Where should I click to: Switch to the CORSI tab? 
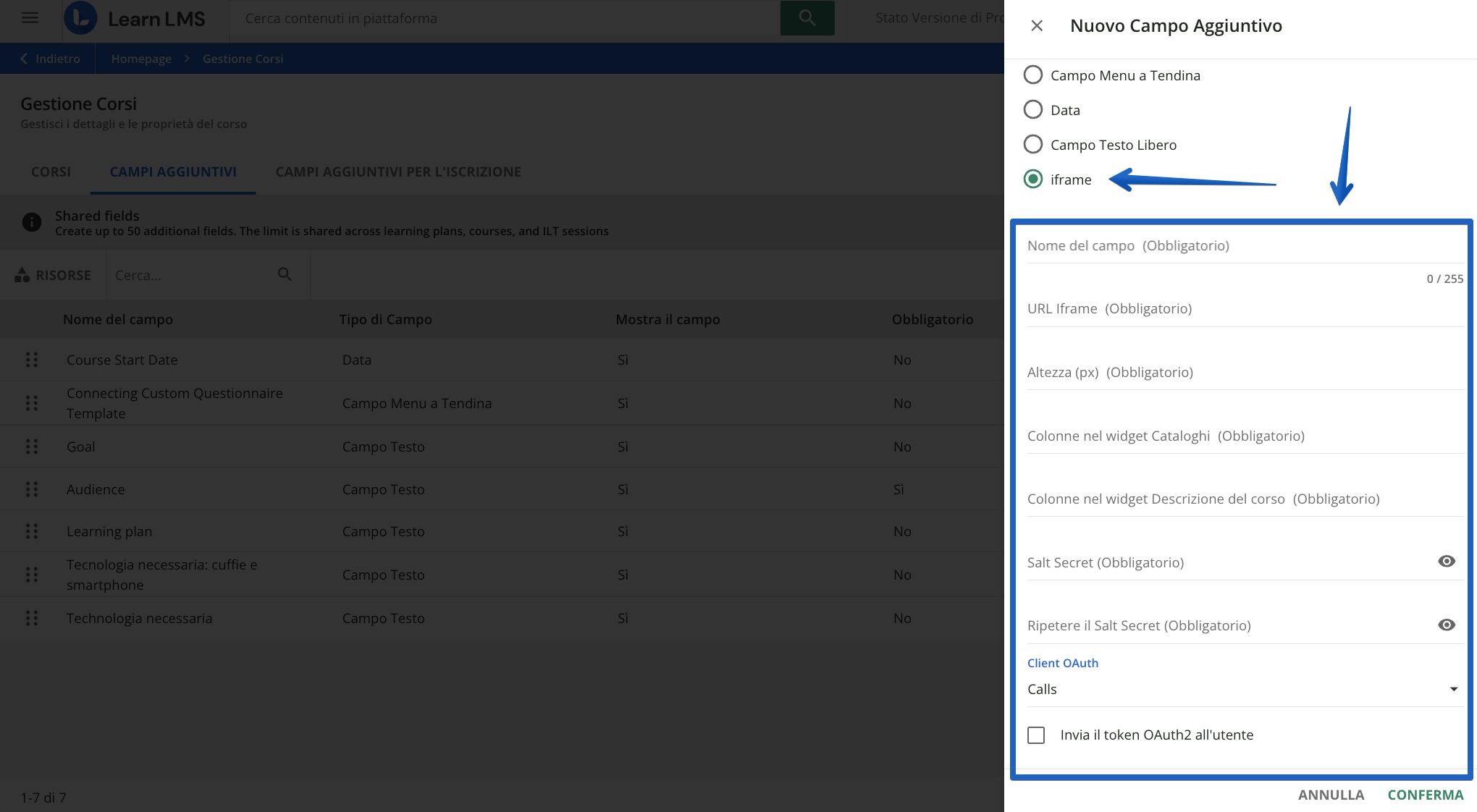click(x=51, y=172)
